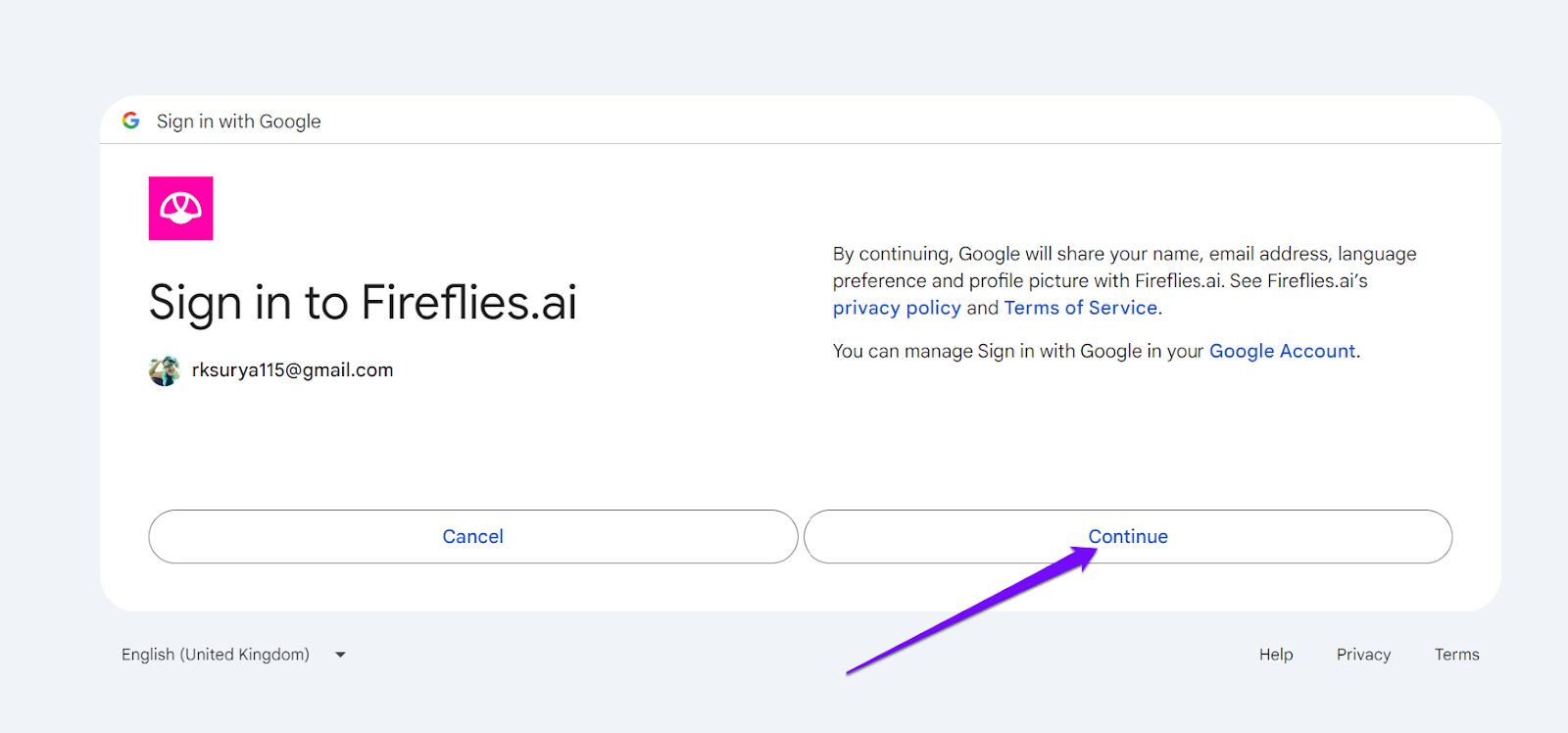
Task: Click the "You can manage Sign in" sentence
Action: coord(1097,351)
